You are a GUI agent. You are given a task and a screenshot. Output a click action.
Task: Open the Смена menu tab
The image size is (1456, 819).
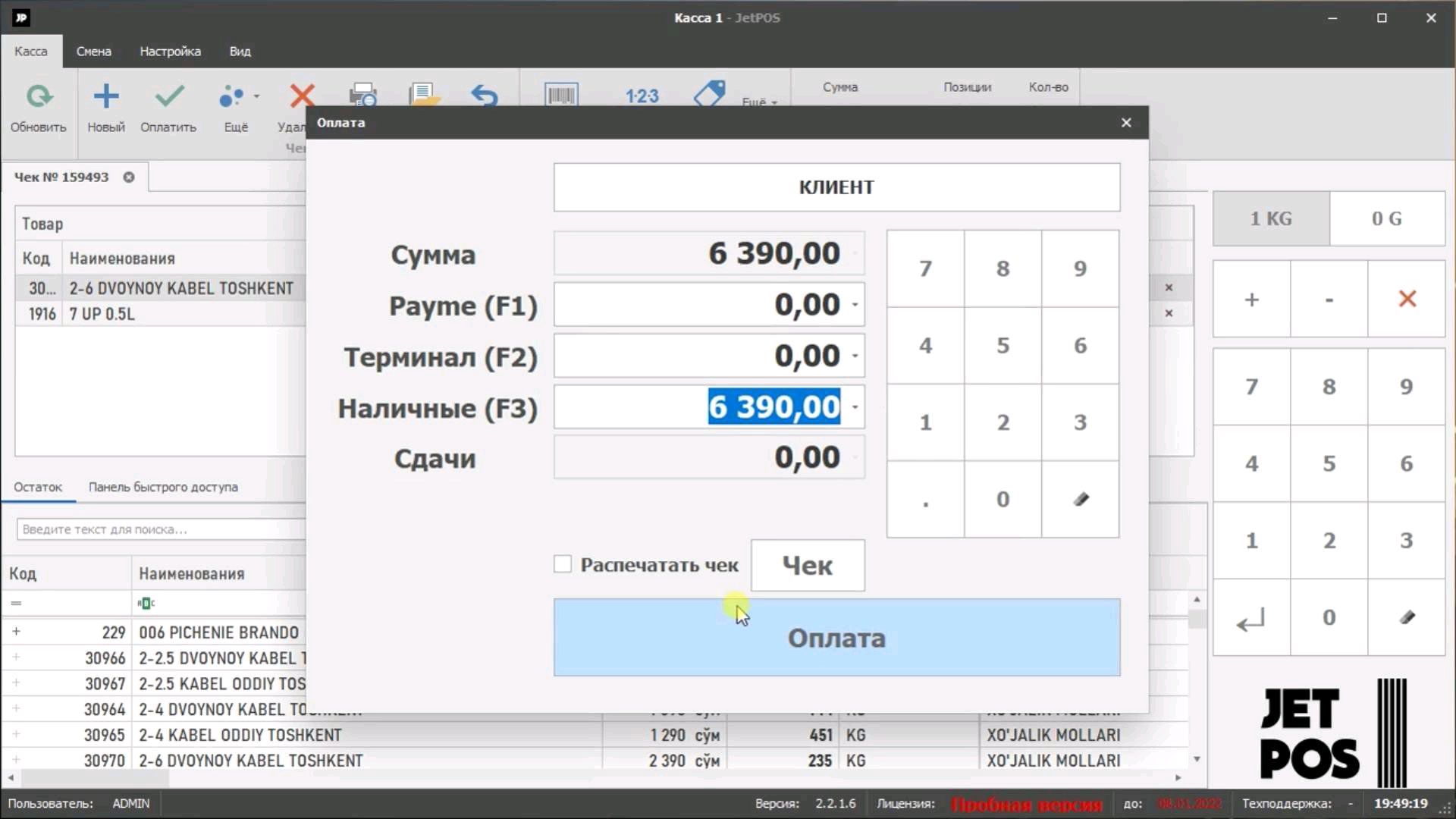(x=93, y=52)
